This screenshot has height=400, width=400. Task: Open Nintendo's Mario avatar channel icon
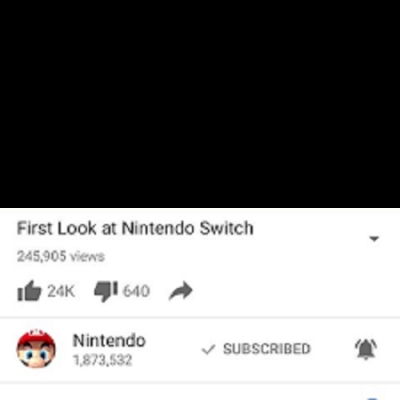click(36, 349)
